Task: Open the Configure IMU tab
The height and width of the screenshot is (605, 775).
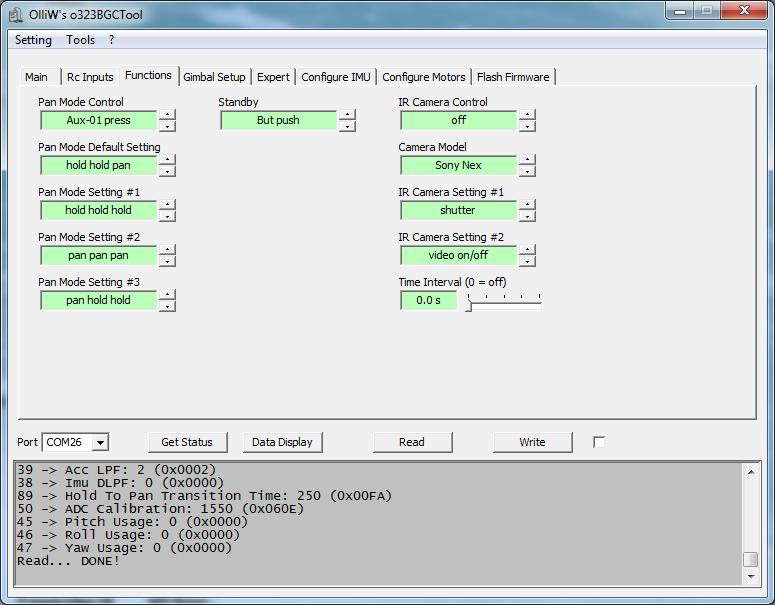Action: 335,77
